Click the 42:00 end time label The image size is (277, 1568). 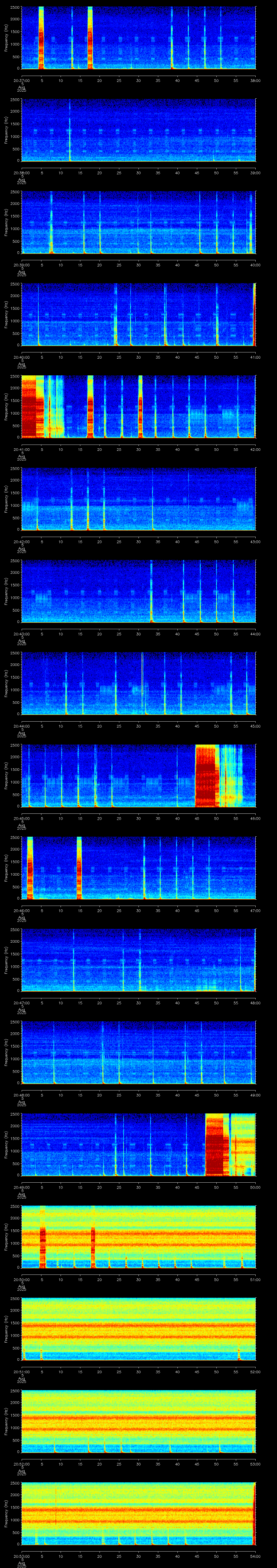[256, 449]
